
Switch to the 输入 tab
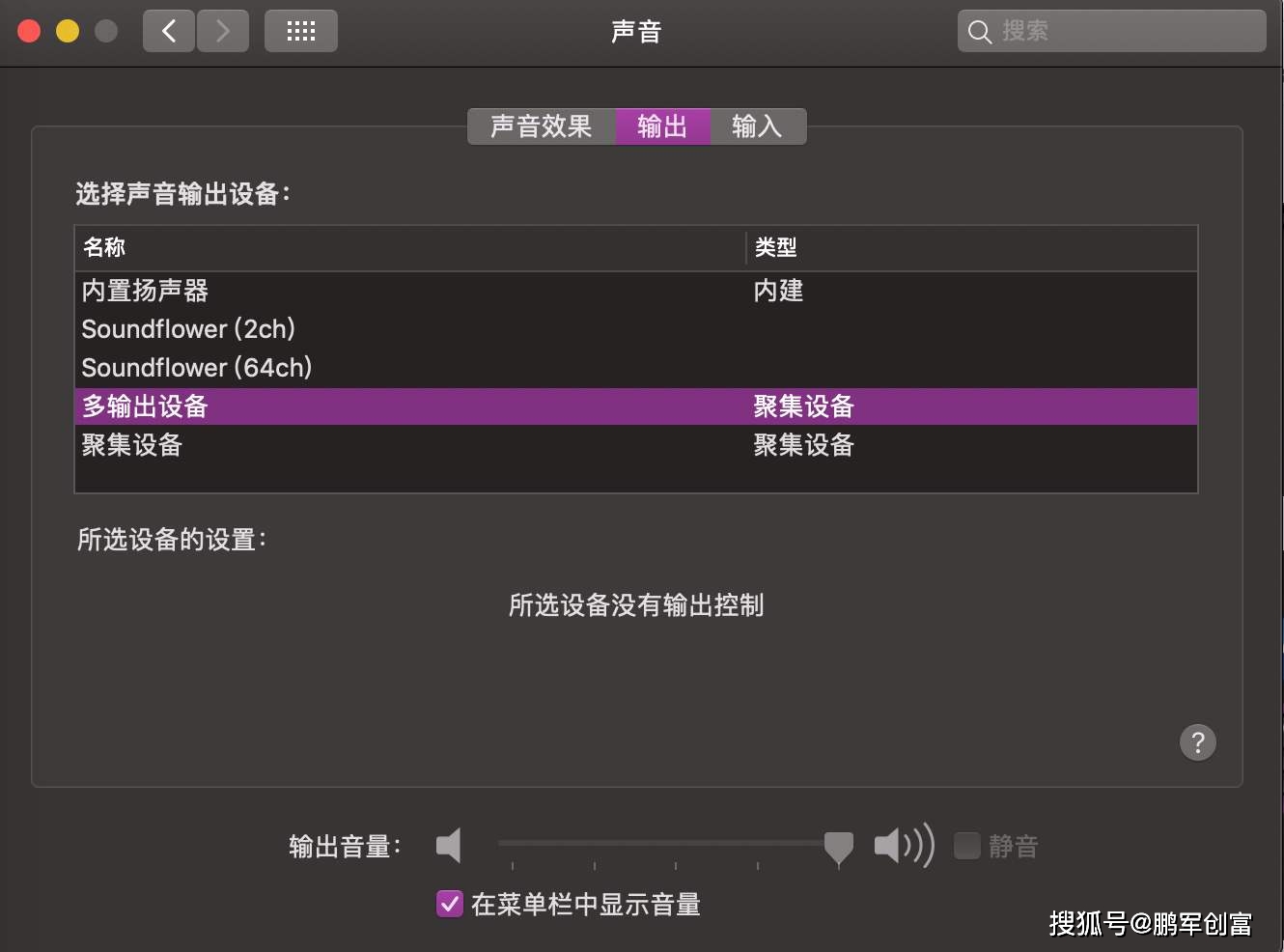click(x=757, y=126)
